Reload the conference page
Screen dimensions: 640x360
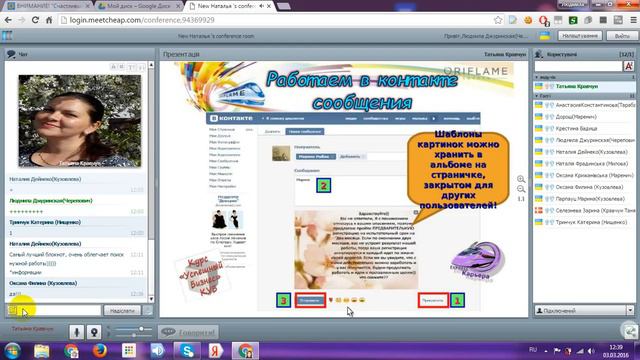pyautogui.click(x=35, y=20)
